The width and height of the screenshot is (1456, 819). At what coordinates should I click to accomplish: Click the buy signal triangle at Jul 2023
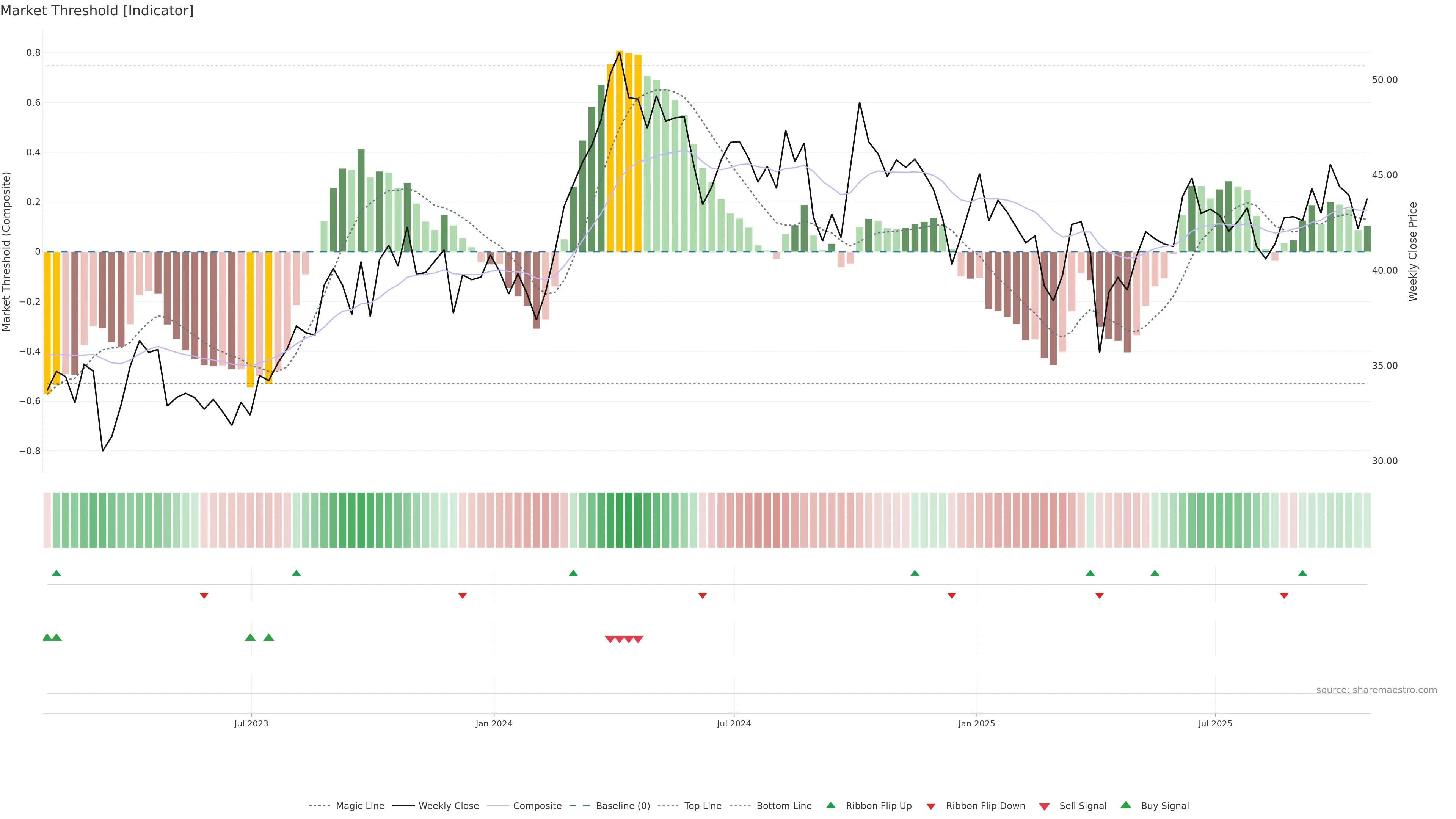(250, 637)
